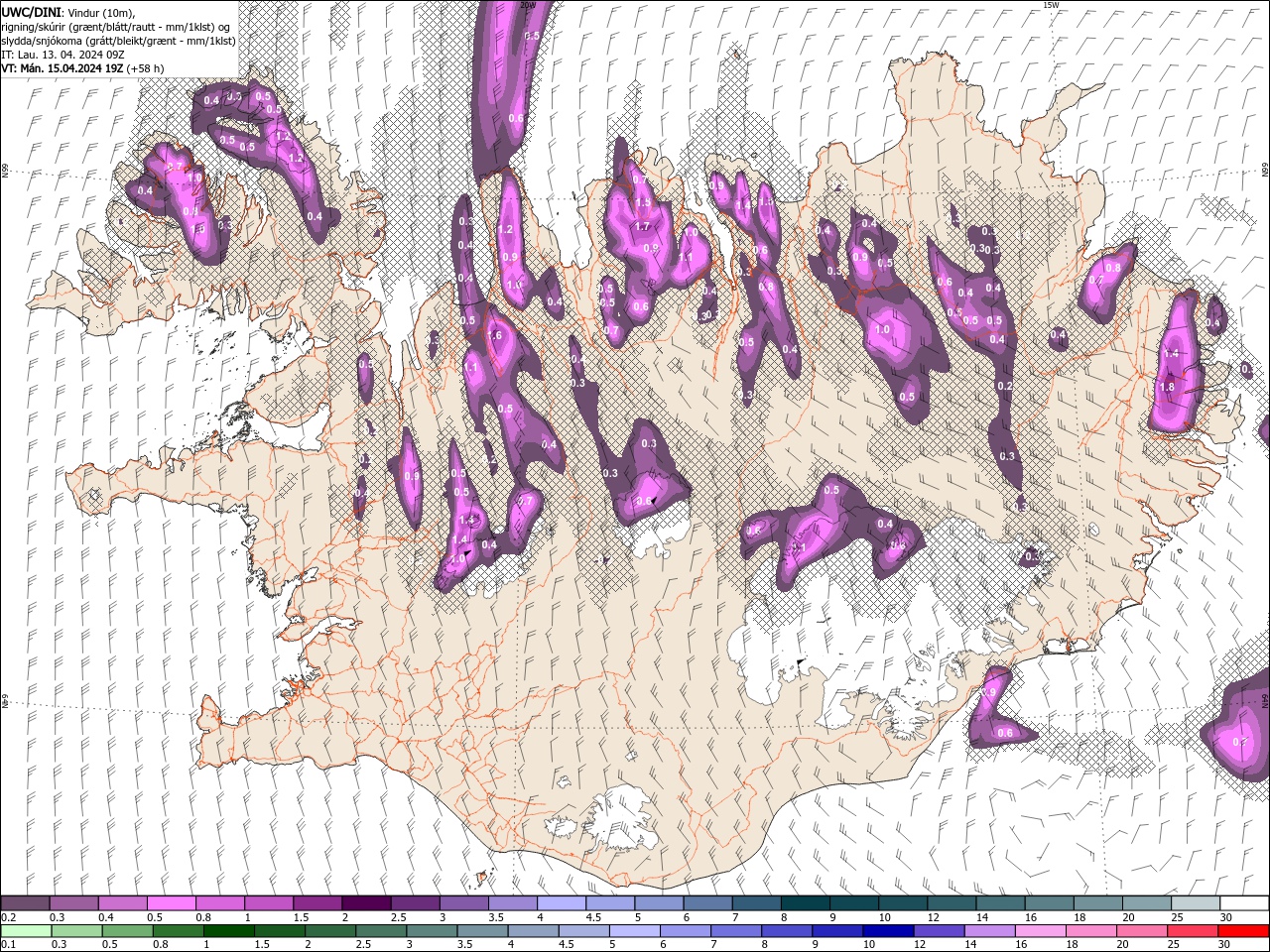Pick the light pink swatch labeled 16 in rain scale

pyautogui.click(x=1039, y=930)
